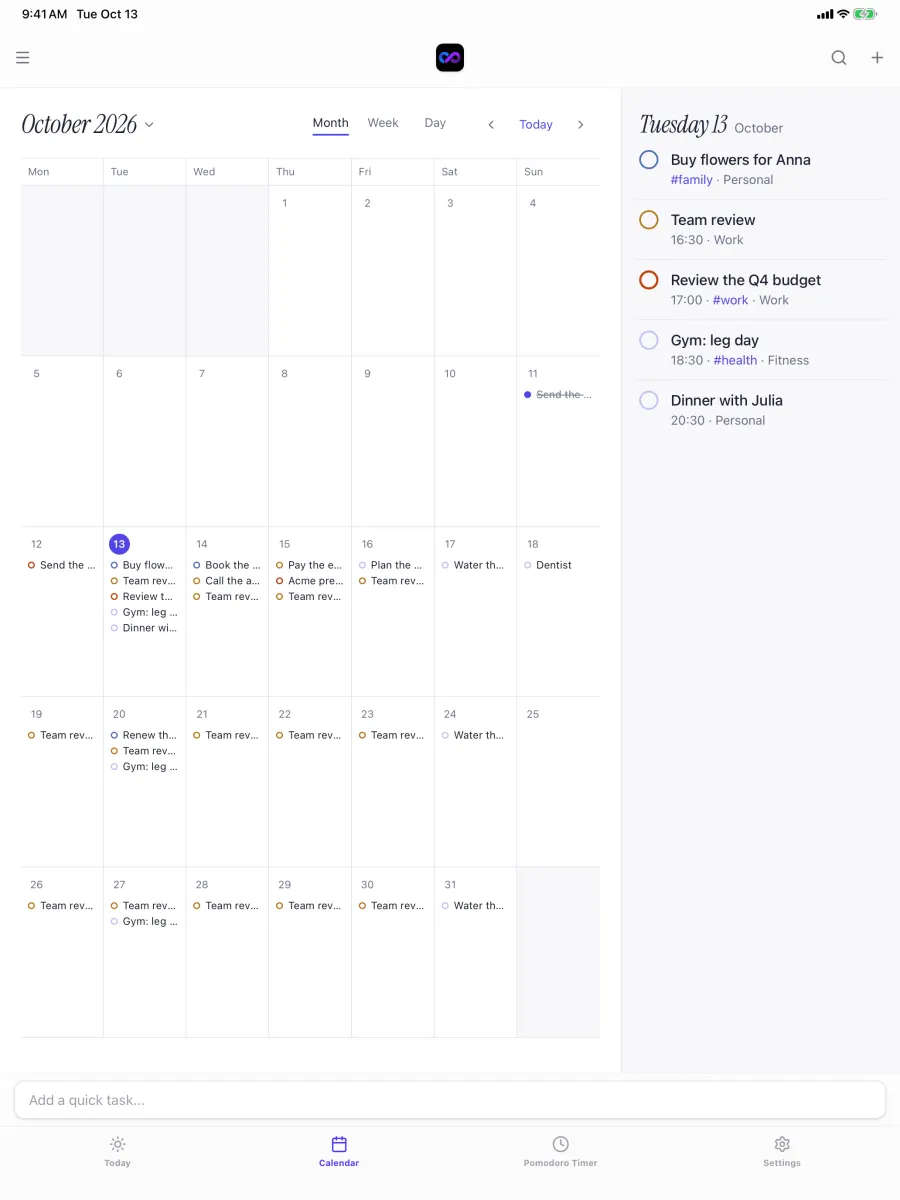Complete Team review task in side panel
900x1200 pixels.
click(x=649, y=220)
